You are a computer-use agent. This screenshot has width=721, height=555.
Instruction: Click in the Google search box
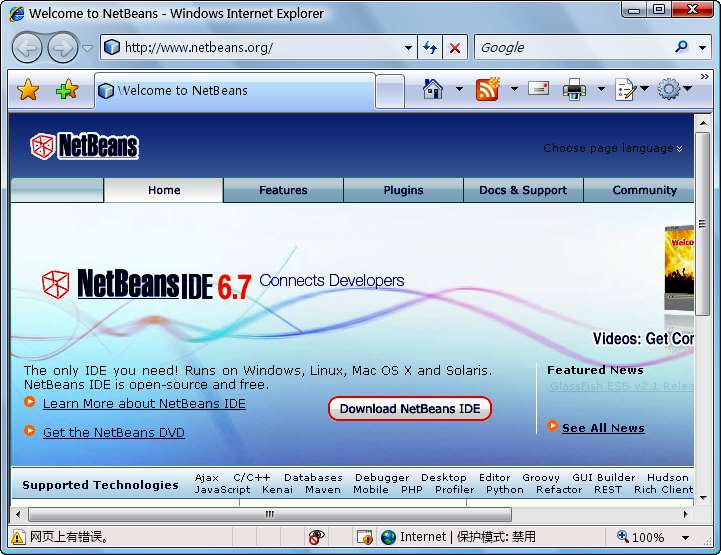pos(570,47)
